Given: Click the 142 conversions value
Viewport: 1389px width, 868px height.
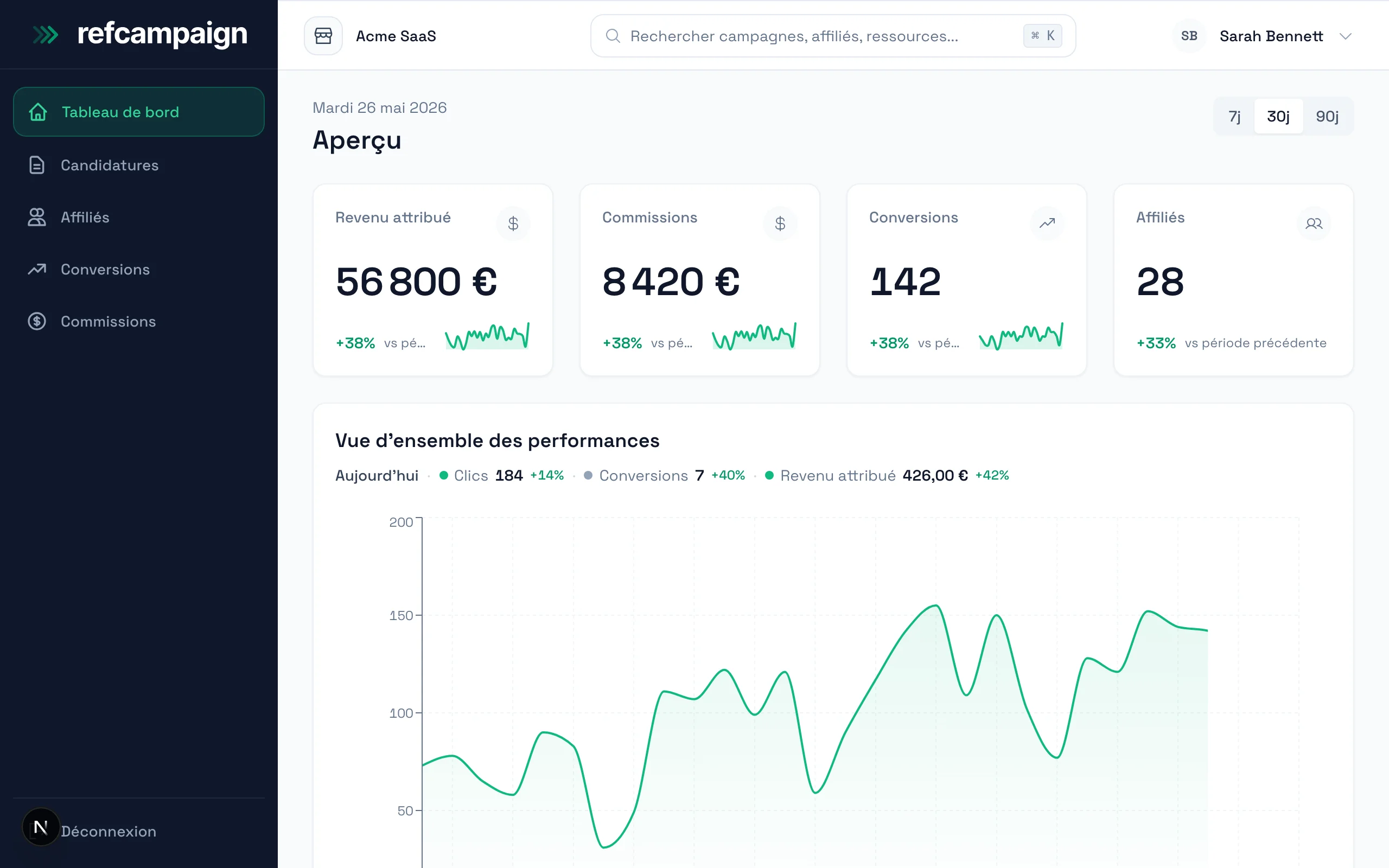Looking at the screenshot, I should (905, 282).
